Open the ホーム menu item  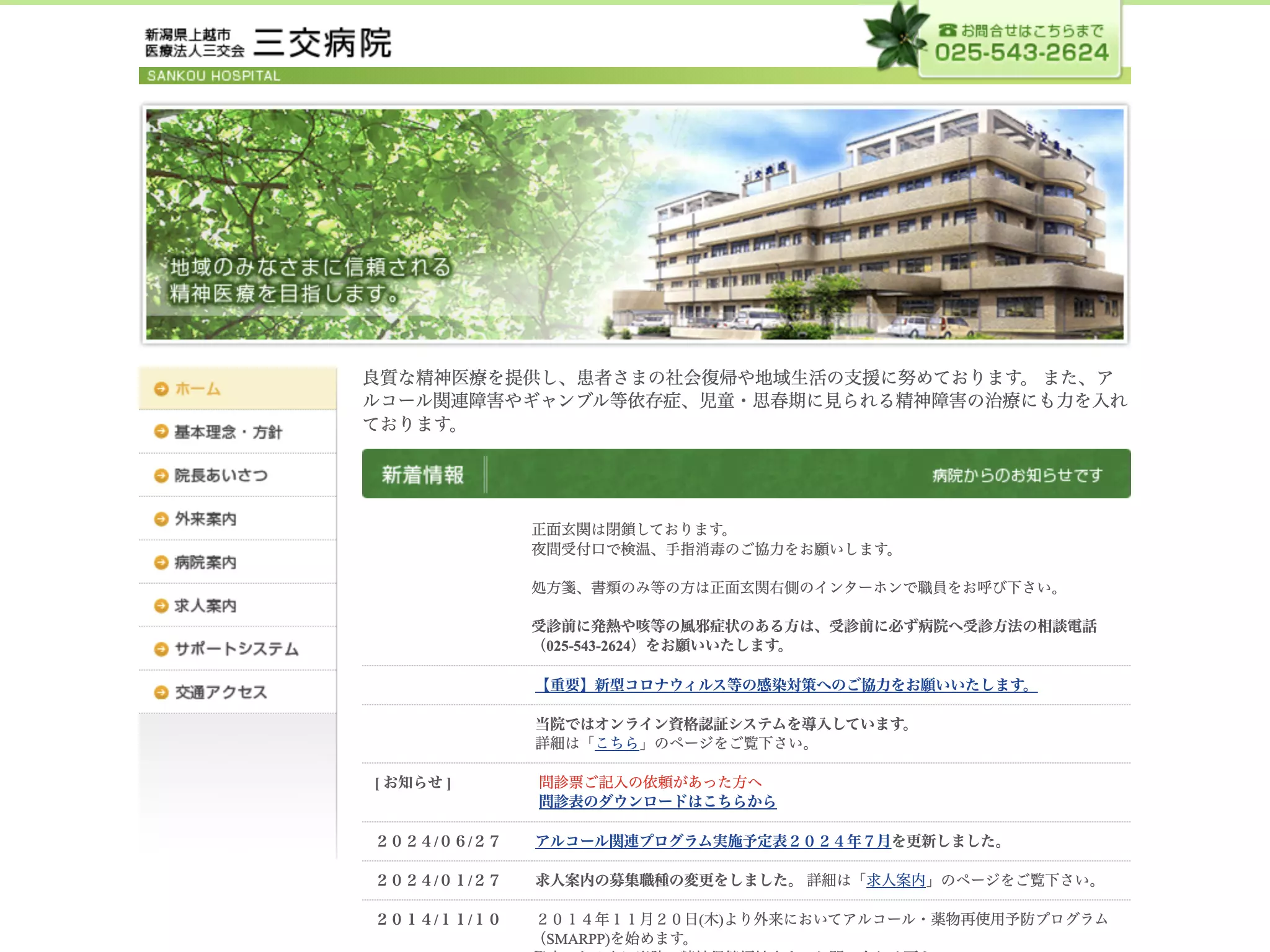point(238,389)
